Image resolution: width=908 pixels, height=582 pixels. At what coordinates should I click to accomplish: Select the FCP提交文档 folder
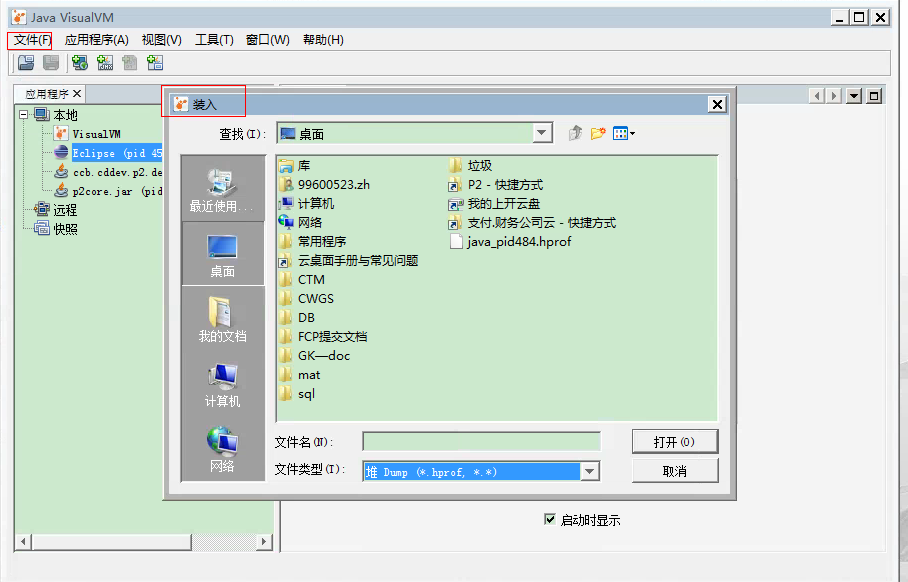[323, 336]
